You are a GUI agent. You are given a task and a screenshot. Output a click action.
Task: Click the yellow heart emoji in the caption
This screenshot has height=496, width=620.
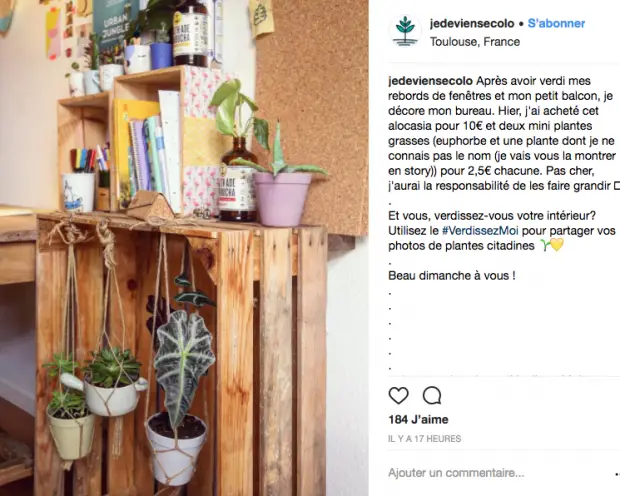click(557, 245)
